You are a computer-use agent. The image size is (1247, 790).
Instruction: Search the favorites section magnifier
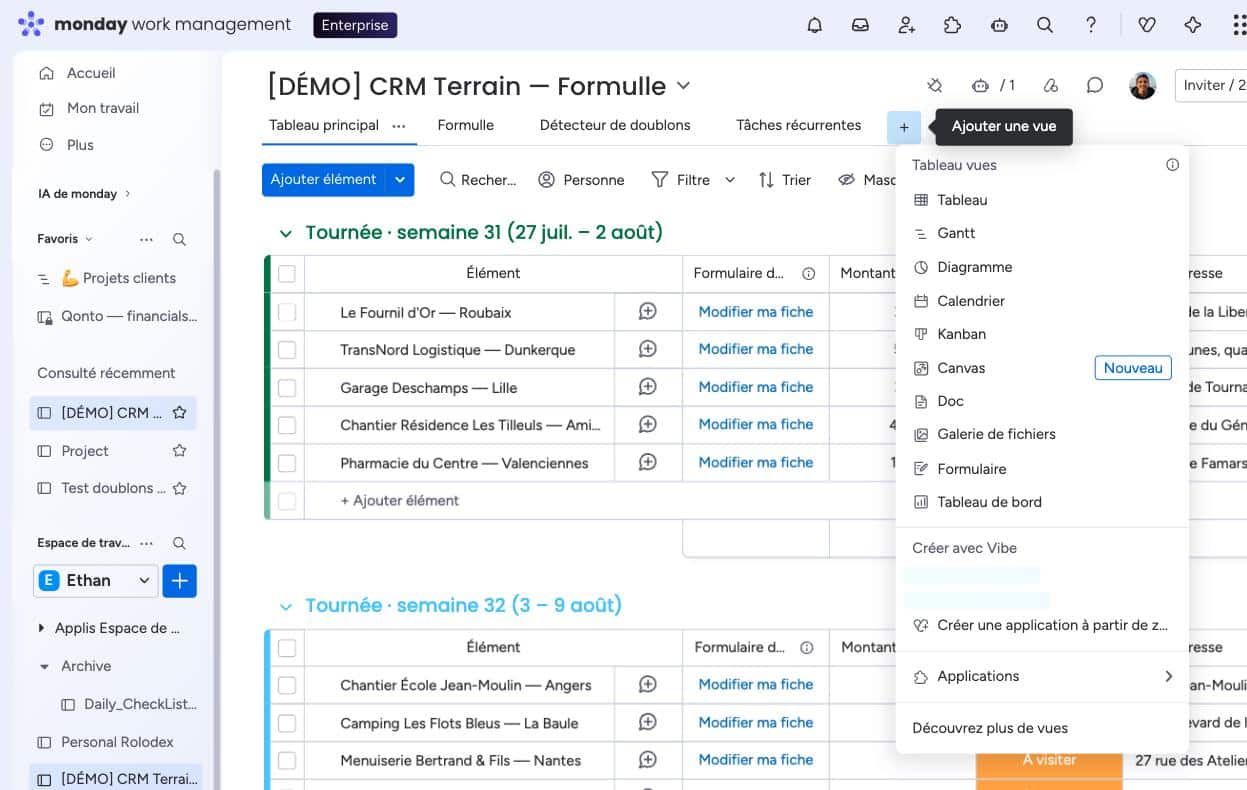(x=179, y=239)
